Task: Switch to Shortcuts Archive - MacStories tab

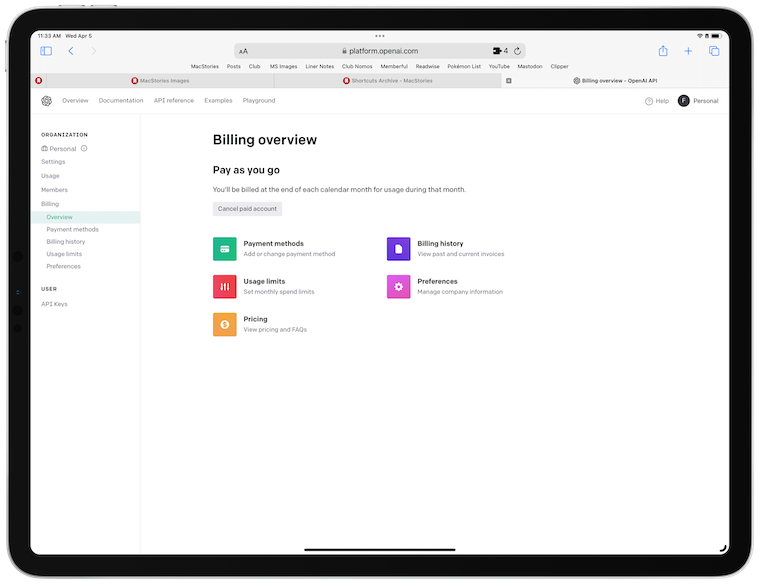Action: click(x=387, y=80)
